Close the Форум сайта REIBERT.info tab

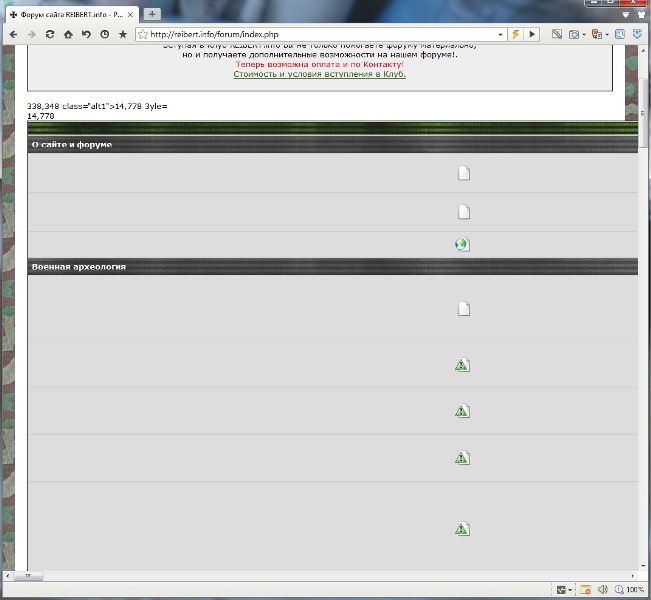130,15
